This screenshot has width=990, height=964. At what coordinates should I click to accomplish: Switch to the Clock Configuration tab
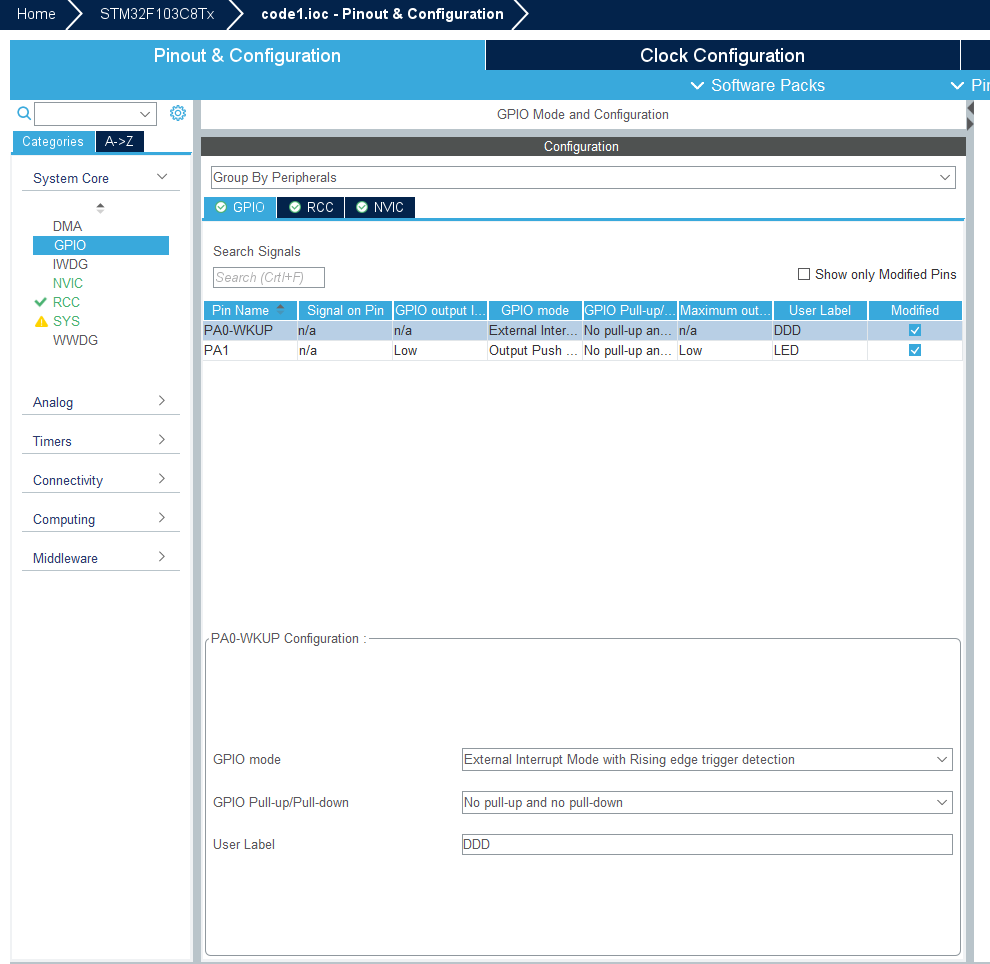(722, 56)
